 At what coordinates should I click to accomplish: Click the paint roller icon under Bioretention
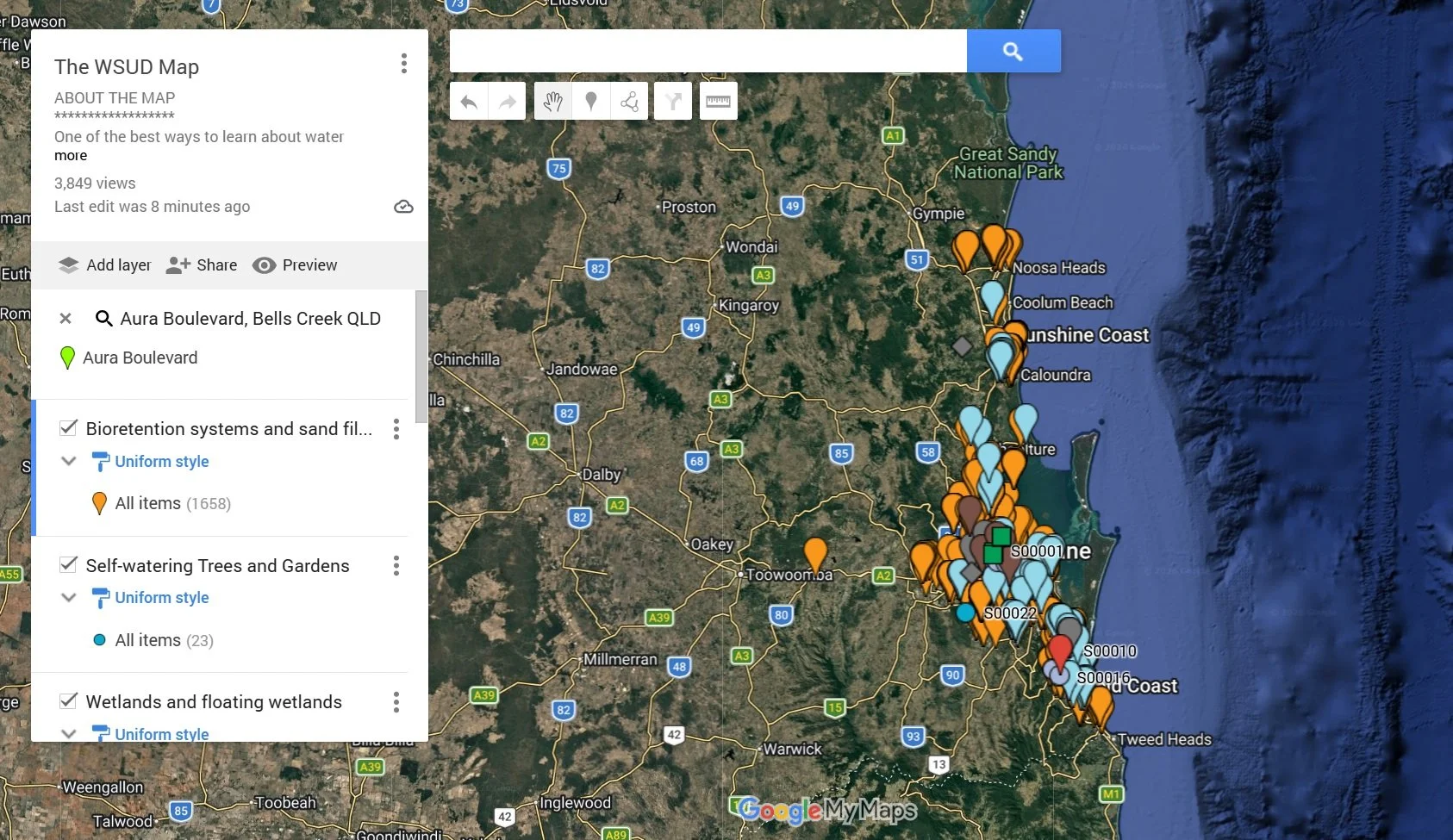(101, 462)
